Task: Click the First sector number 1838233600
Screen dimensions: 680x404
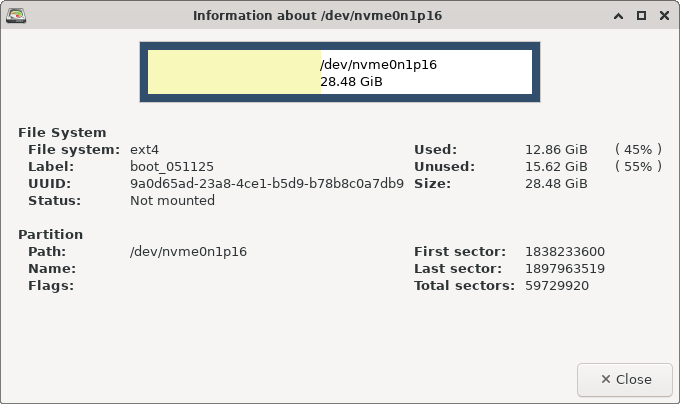Action: point(564,252)
